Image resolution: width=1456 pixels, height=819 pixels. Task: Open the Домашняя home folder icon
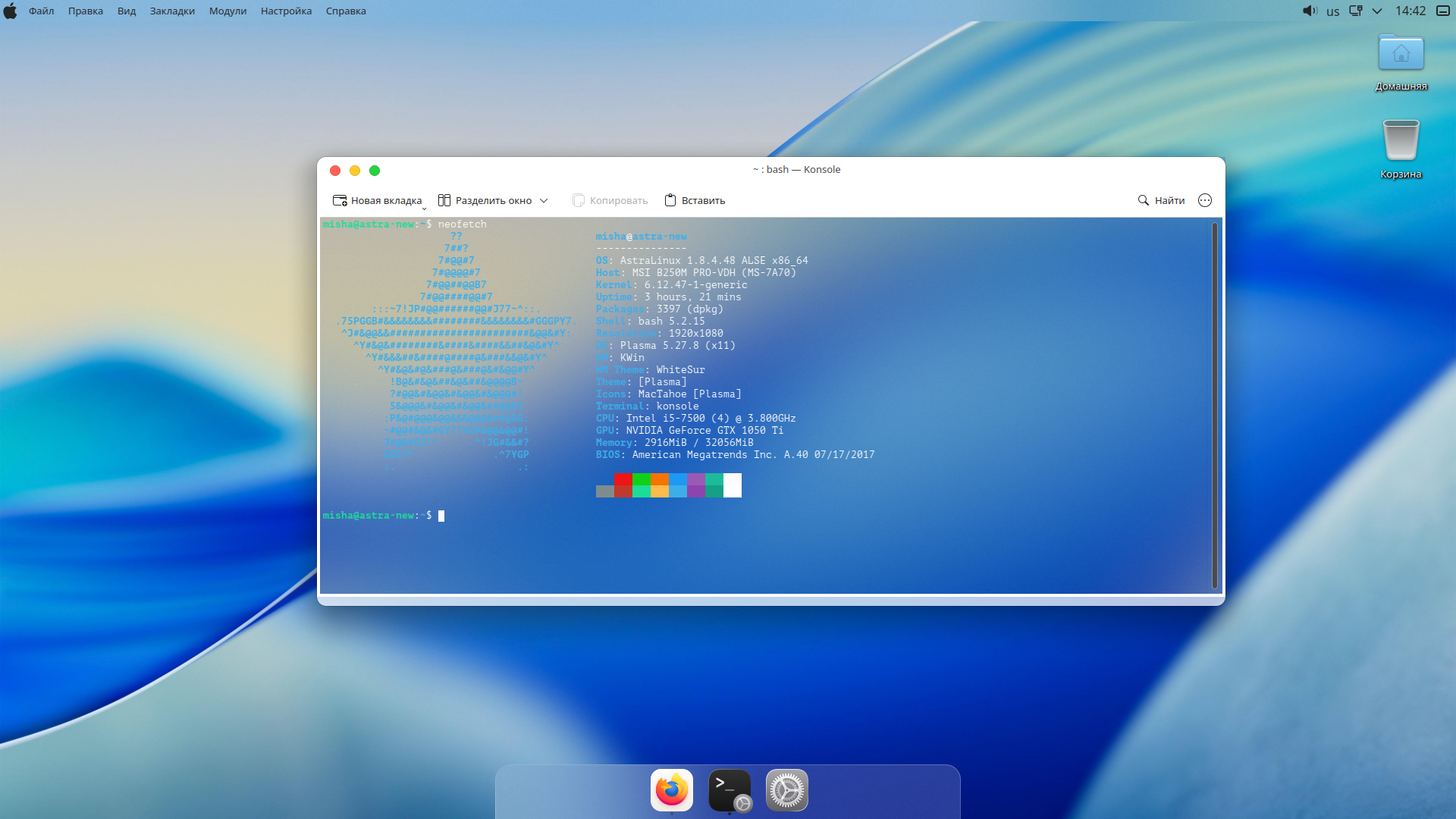(x=1401, y=54)
